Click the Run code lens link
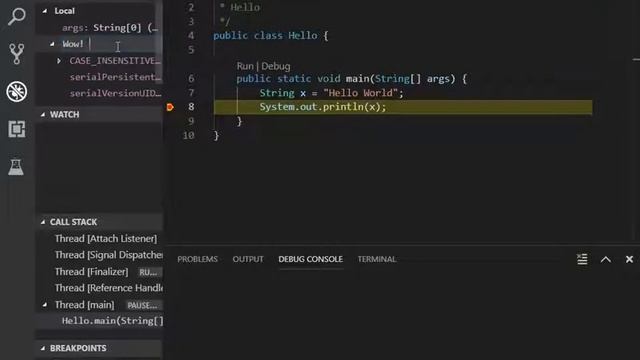 tap(245, 66)
